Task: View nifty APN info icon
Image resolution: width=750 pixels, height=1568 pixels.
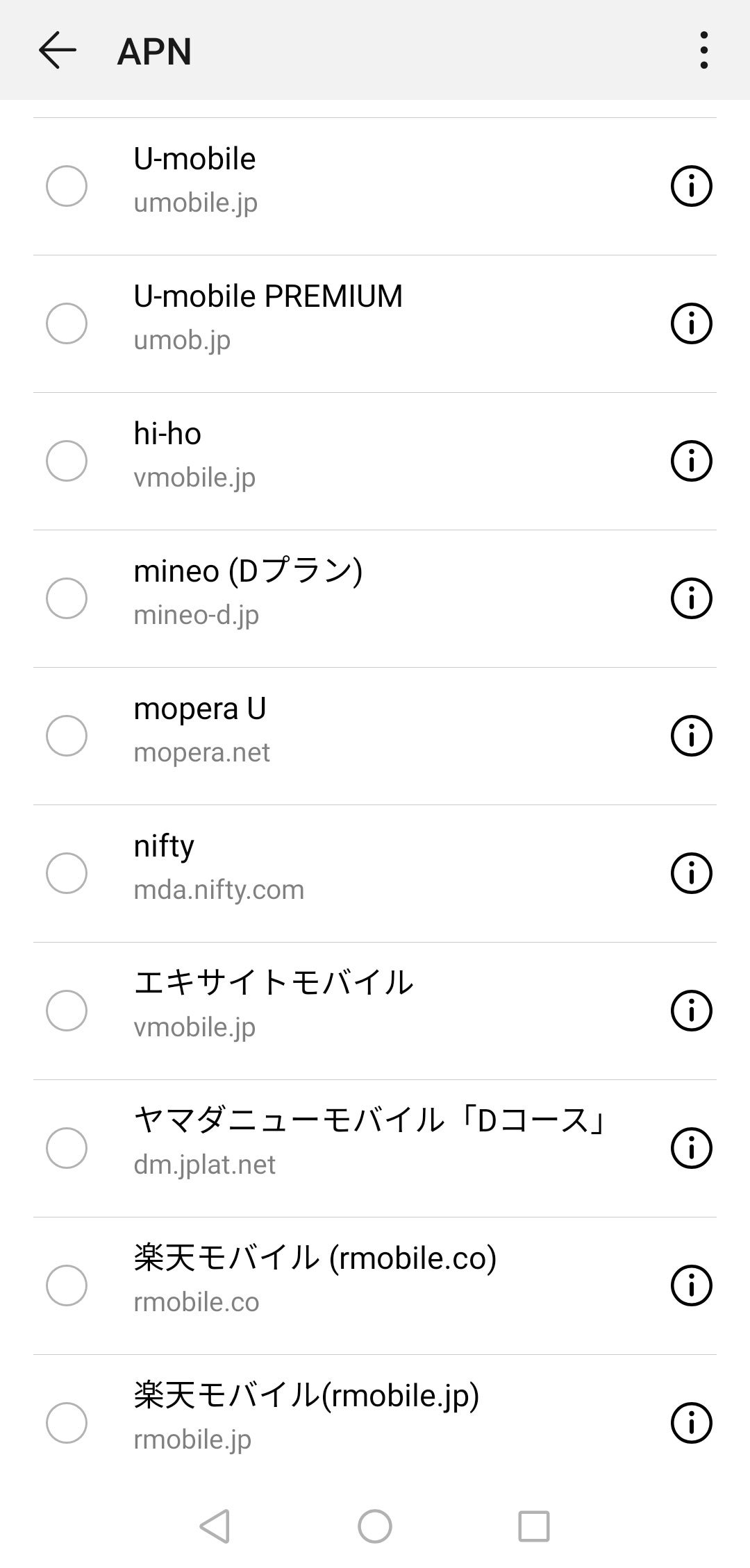Action: pos(691,873)
